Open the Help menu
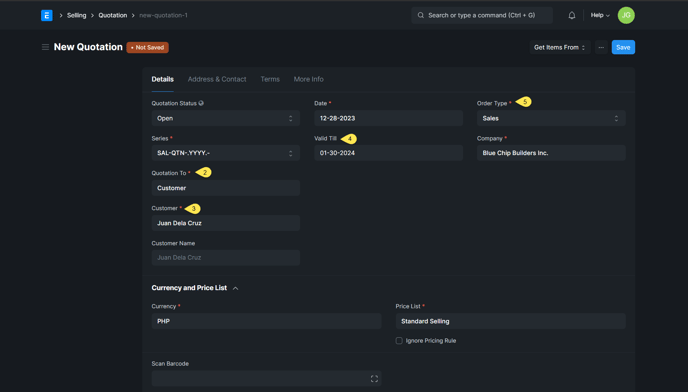This screenshot has height=392, width=688. point(600,15)
